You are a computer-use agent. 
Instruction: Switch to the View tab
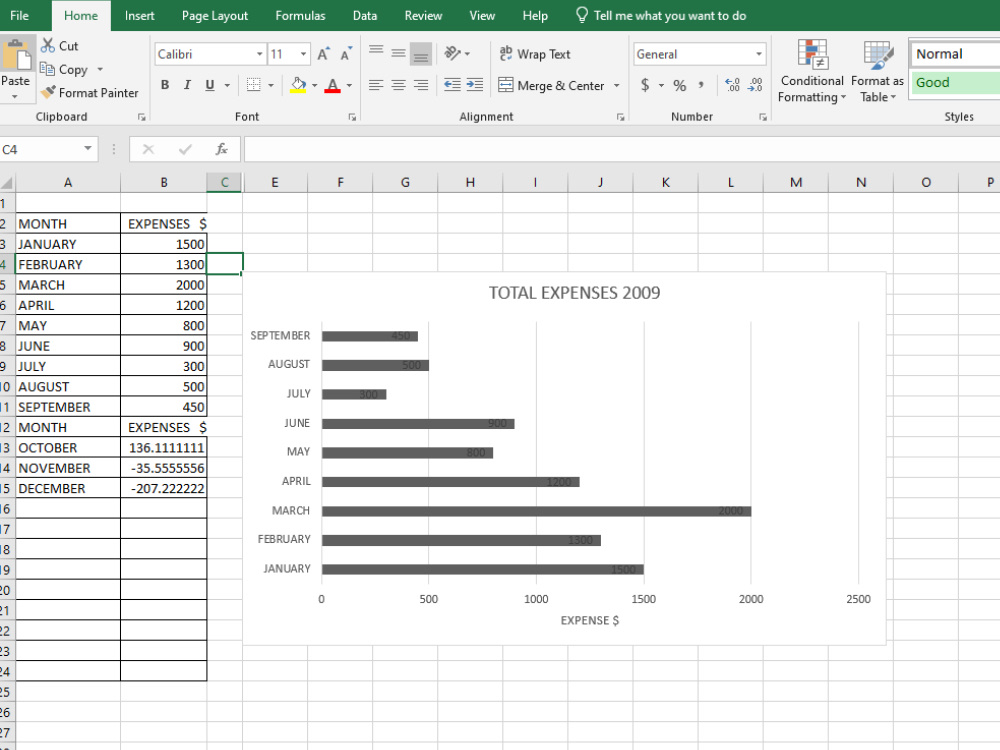pos(482,15)
